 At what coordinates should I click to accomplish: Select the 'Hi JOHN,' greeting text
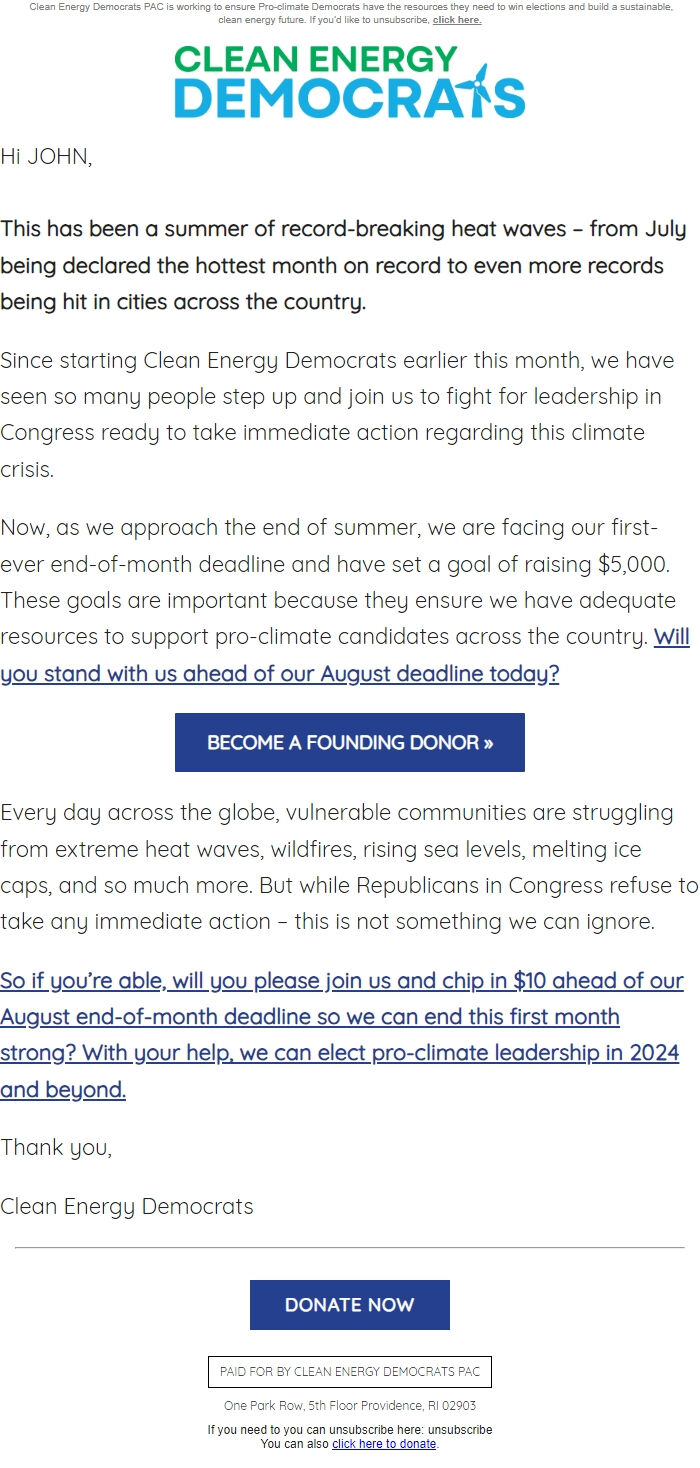[48, 156]
